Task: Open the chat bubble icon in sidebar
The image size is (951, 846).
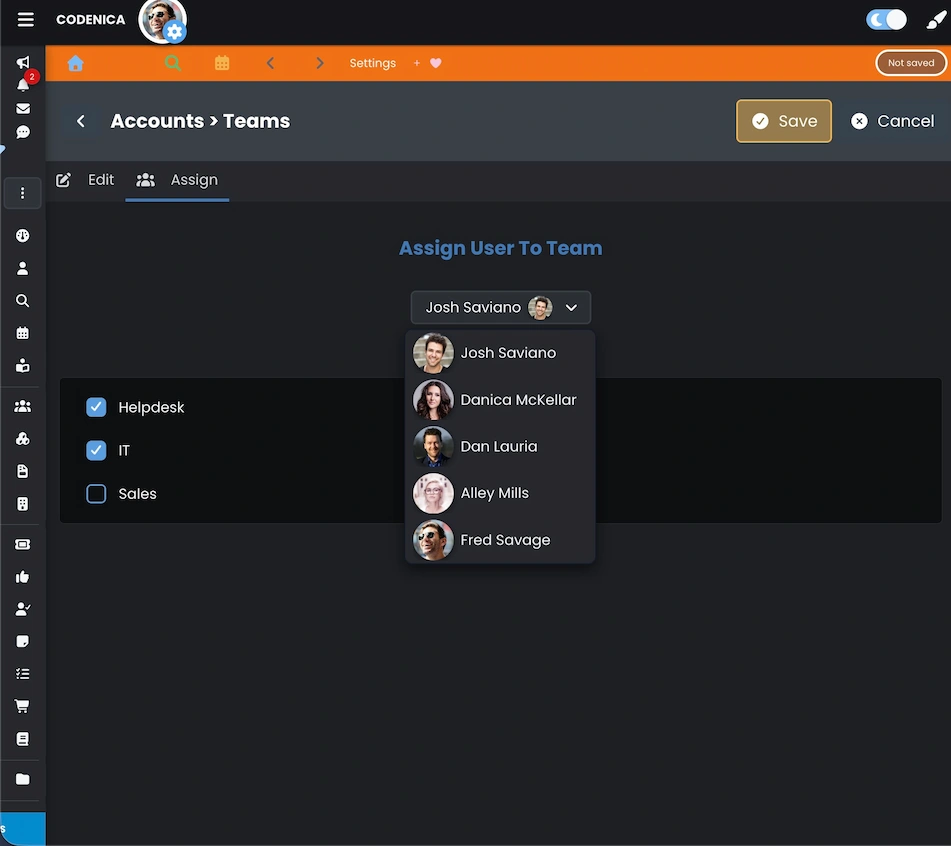Action: [22, 131]
